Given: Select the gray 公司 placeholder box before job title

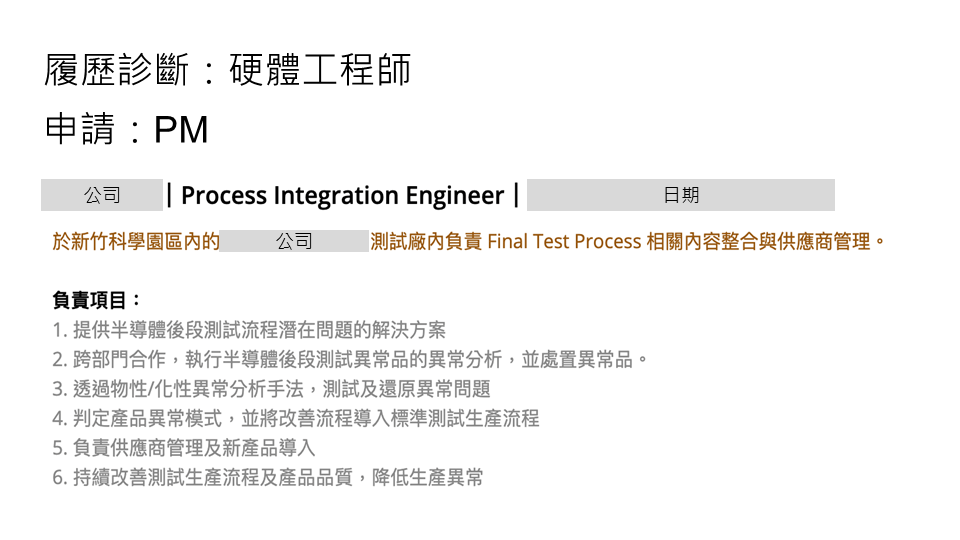Looking at the screenshot, I should click(102, 195).
